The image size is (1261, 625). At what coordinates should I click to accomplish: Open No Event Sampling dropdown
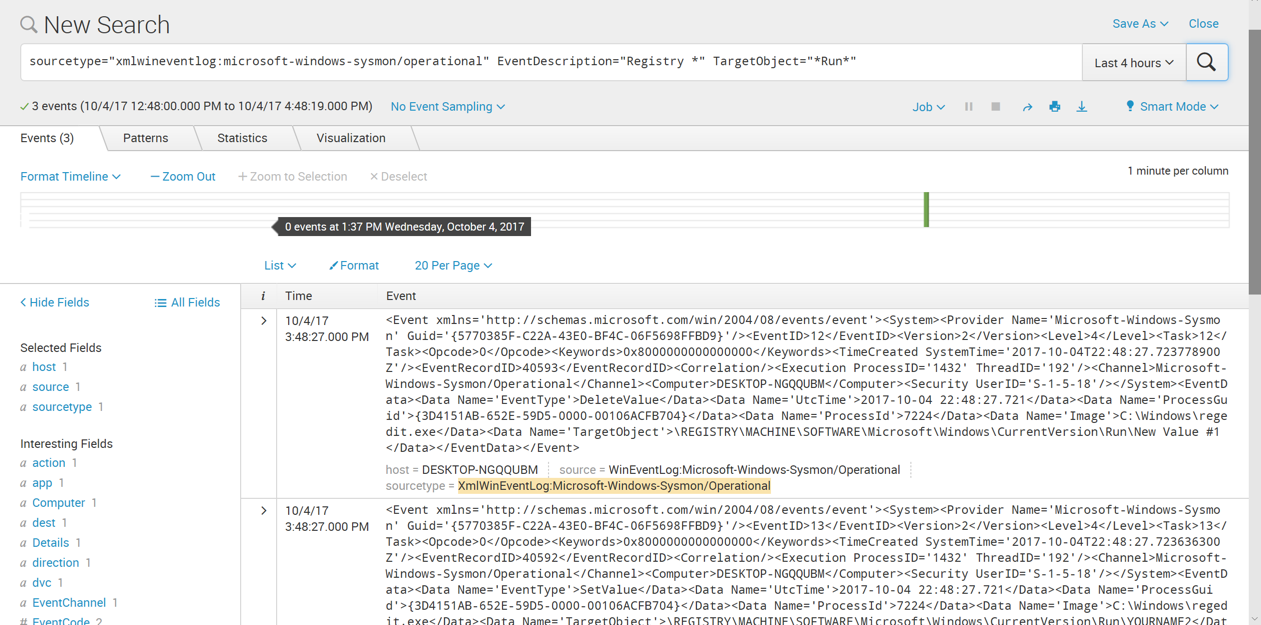pos(447,106)
